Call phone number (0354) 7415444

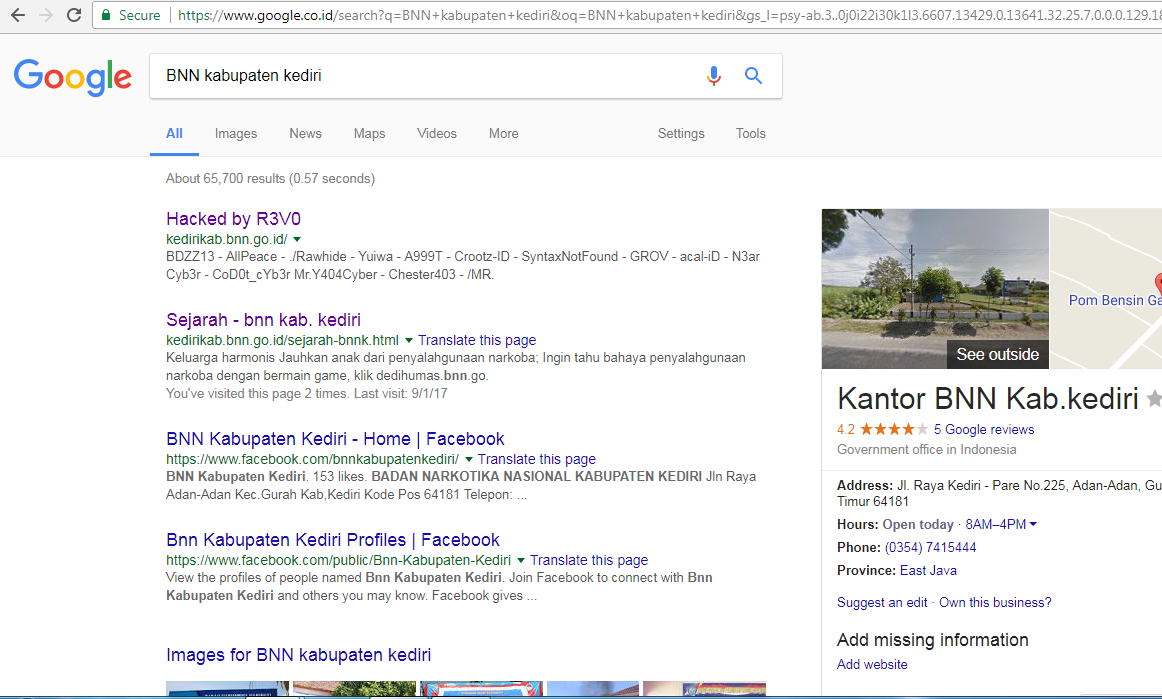[x=930, y=547]
